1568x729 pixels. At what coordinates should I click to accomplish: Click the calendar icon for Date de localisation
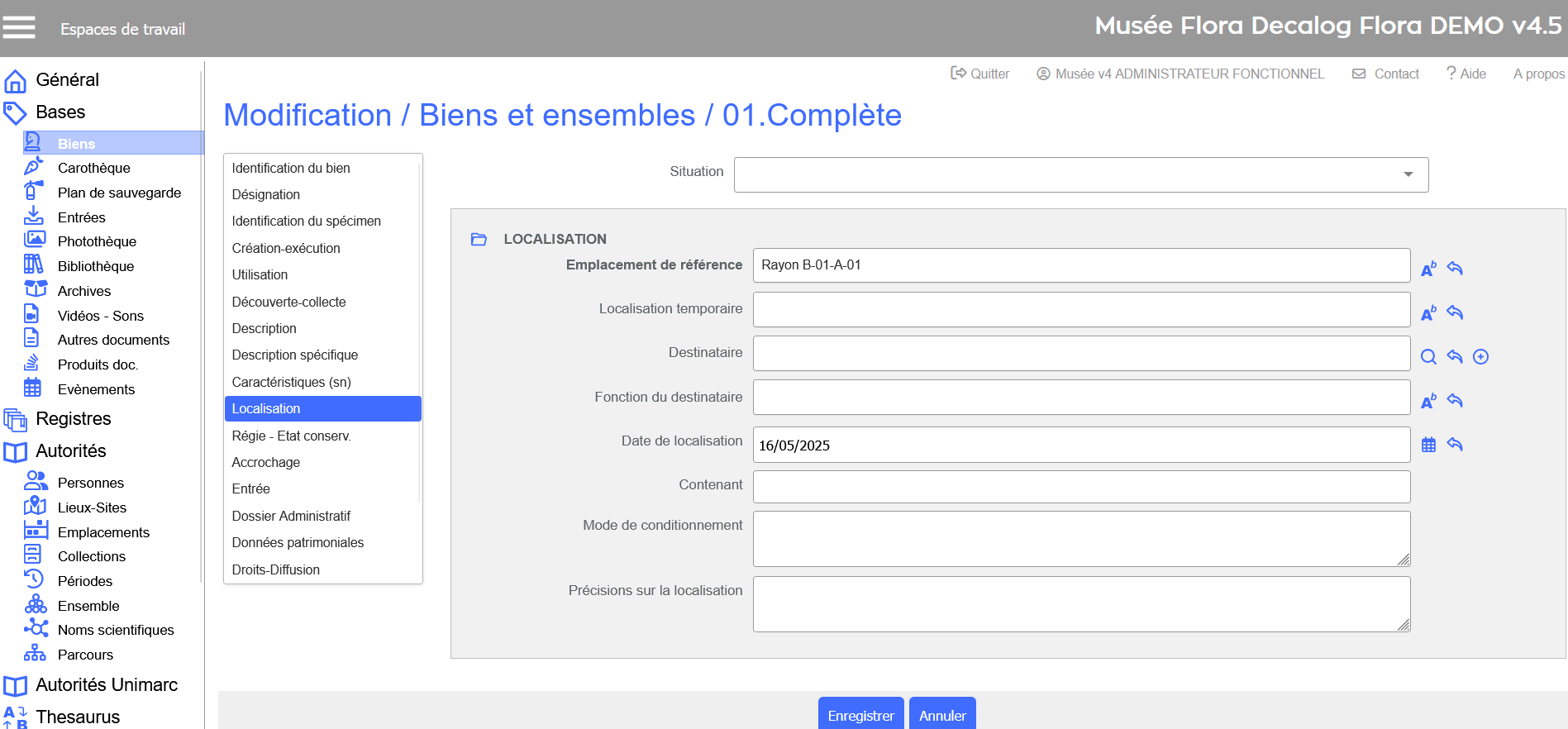coord(1428,445)
